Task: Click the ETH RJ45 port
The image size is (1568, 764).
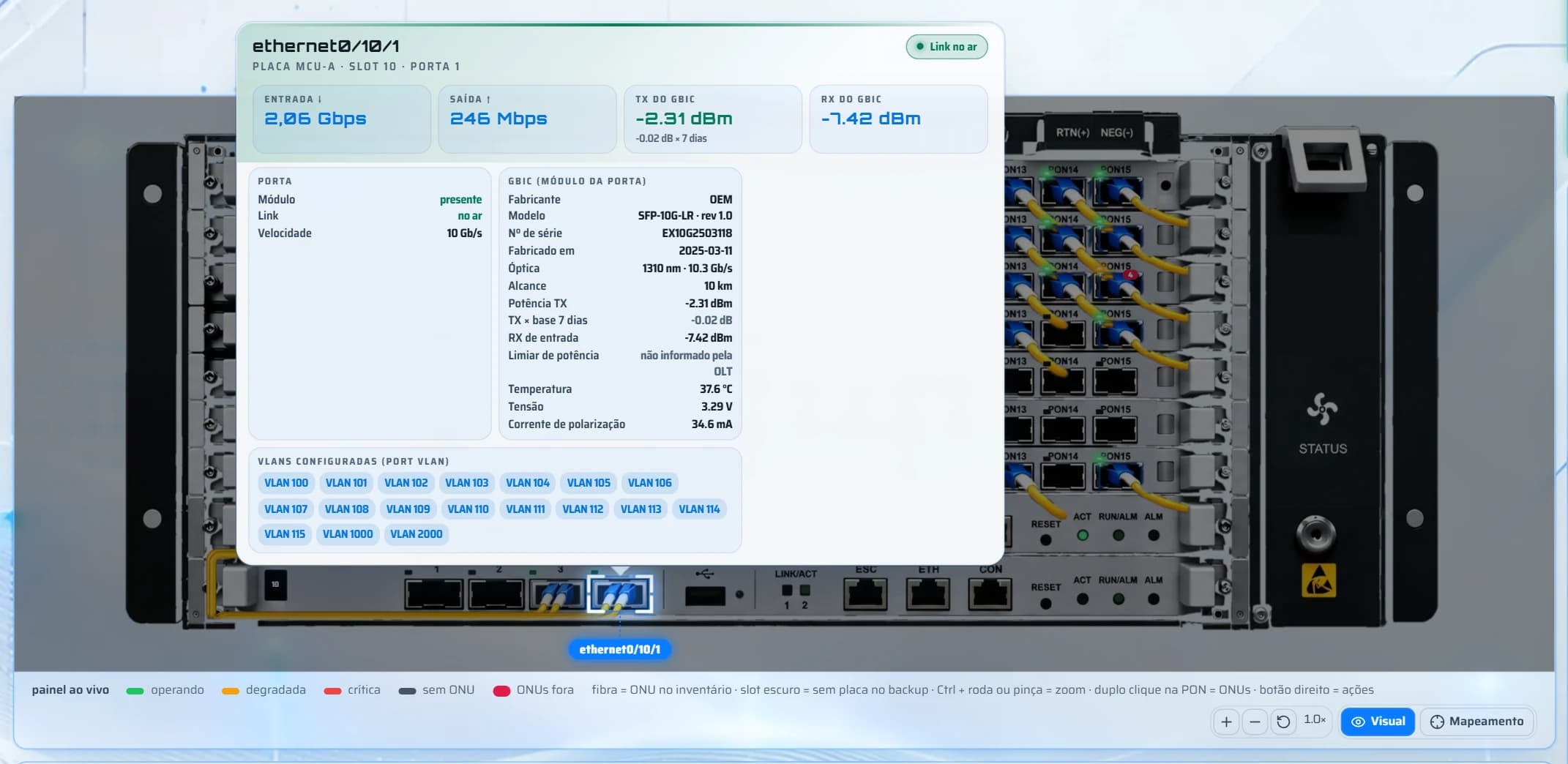Action: [x=927, y=593]
